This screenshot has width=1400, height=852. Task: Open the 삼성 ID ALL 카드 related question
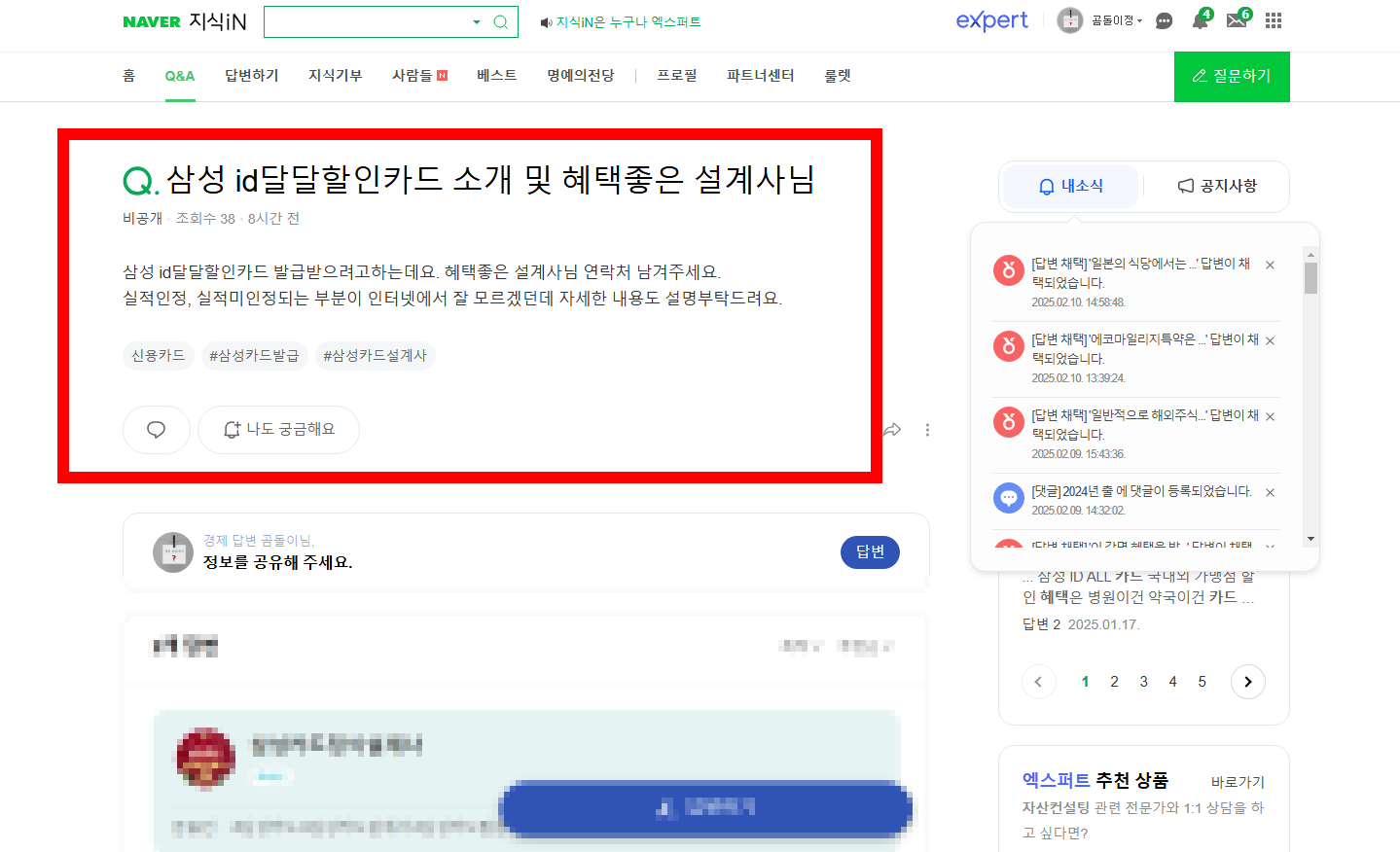pyautogui.click(x=1138, y=586)
